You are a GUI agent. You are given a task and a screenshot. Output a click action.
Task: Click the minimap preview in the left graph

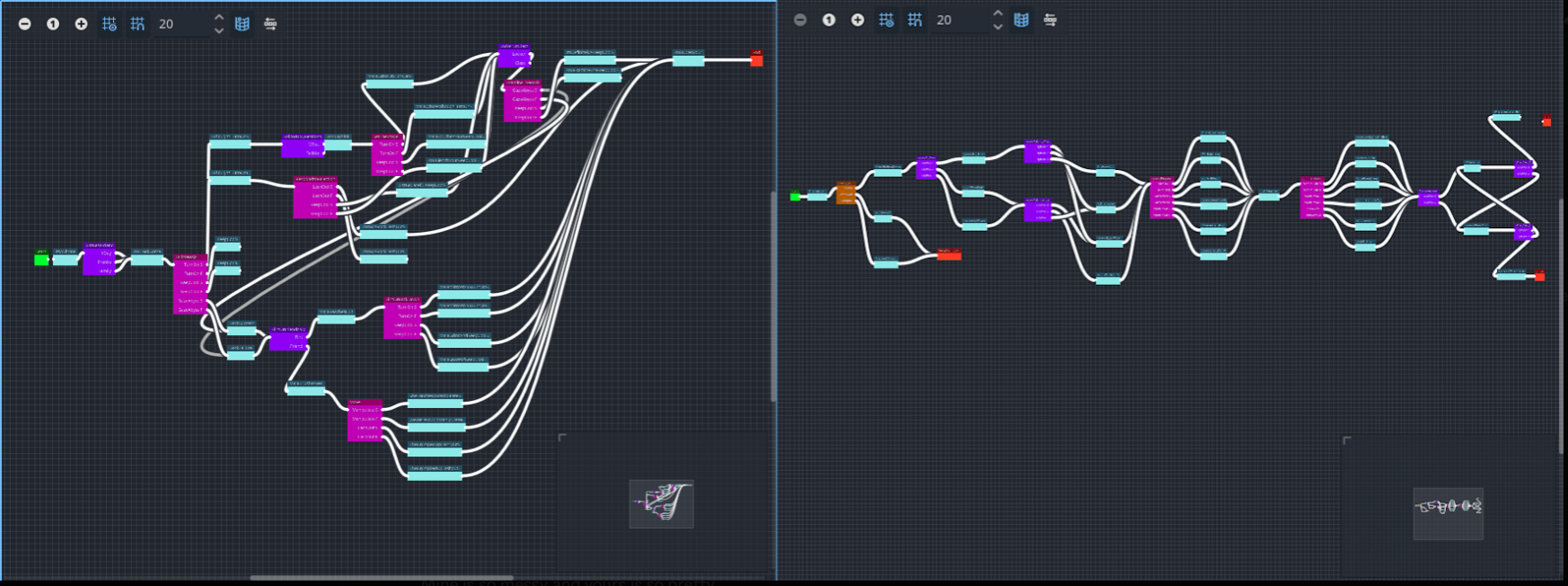pos(661,504)
